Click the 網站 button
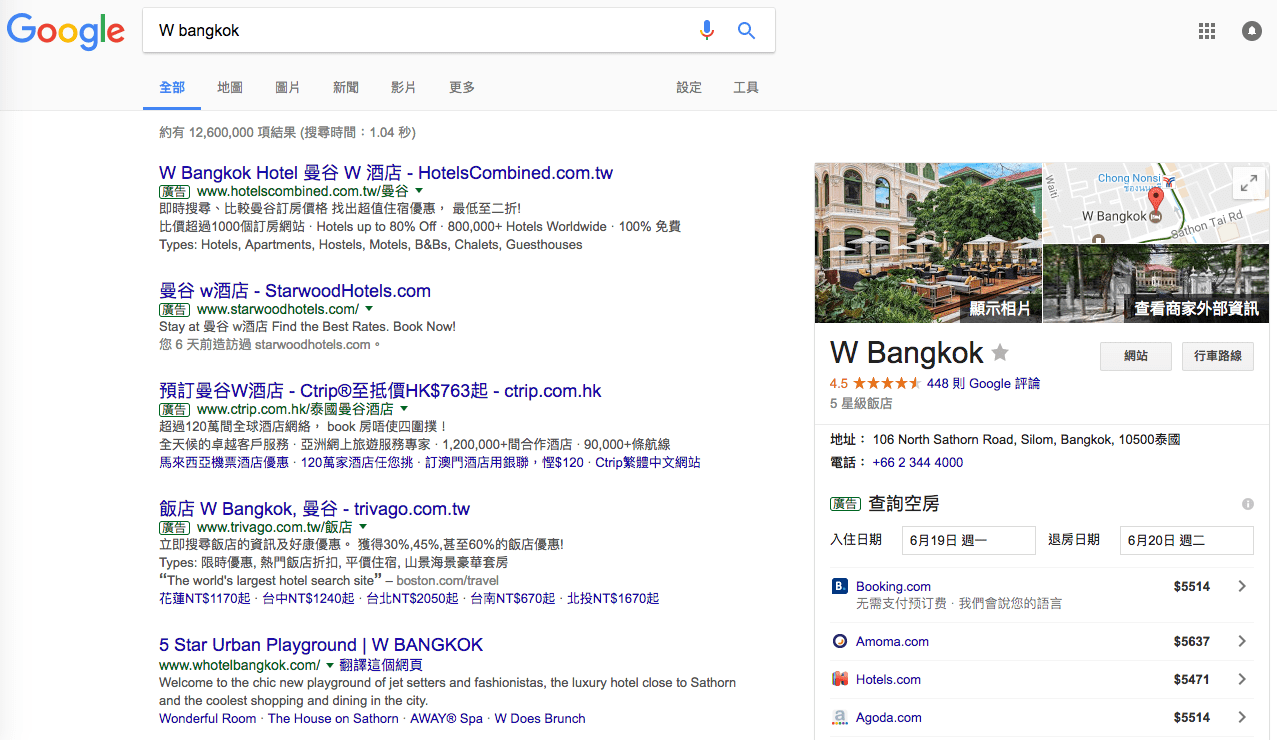This screenshot has width=1277, height=740. coord(1135,356)
